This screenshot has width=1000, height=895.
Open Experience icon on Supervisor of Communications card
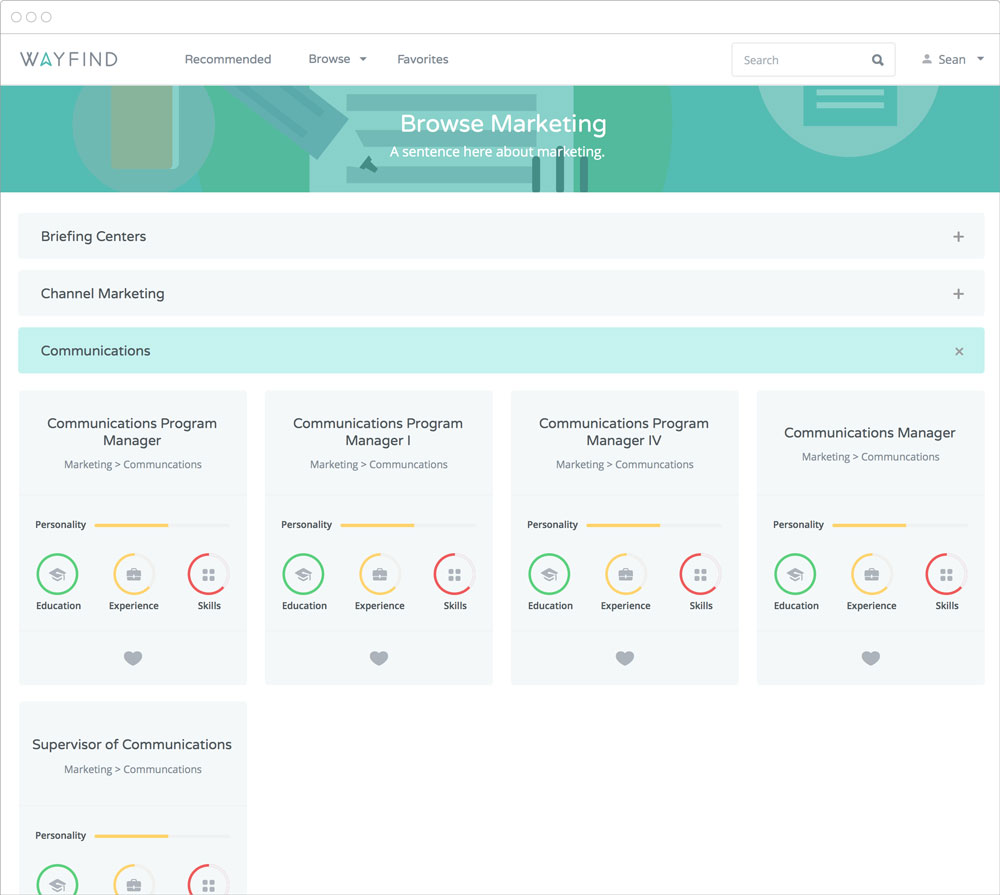tap(134, 880)
